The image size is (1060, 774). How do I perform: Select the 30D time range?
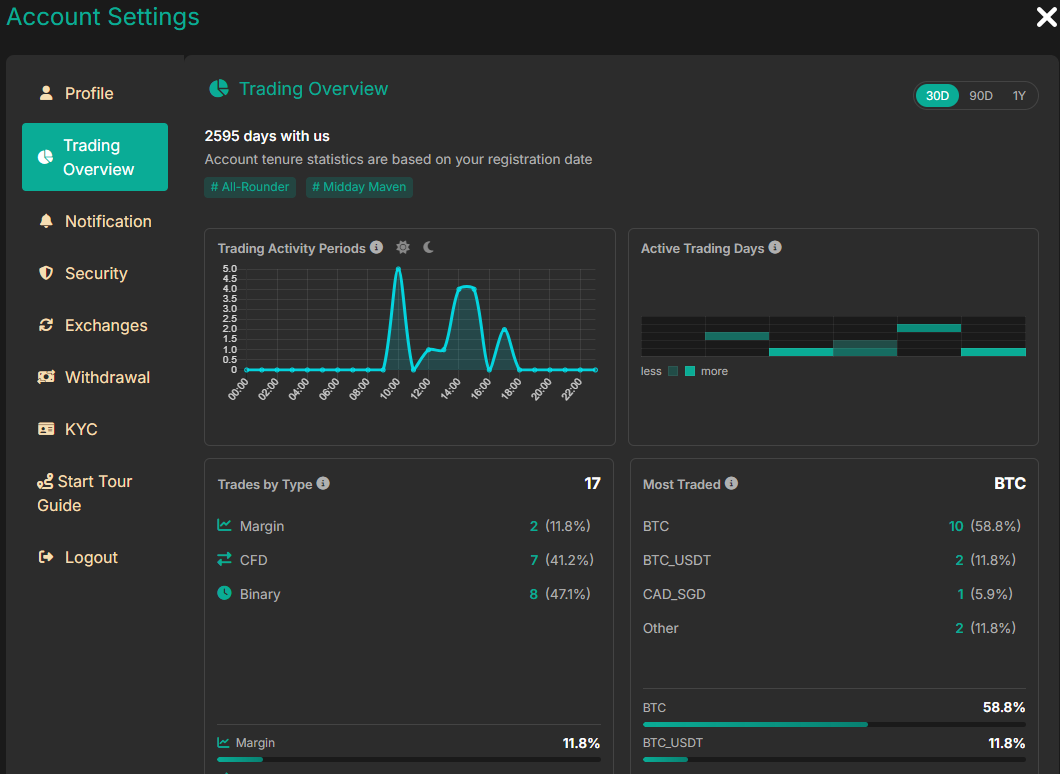pyautogui.click(x=937, y=96)
